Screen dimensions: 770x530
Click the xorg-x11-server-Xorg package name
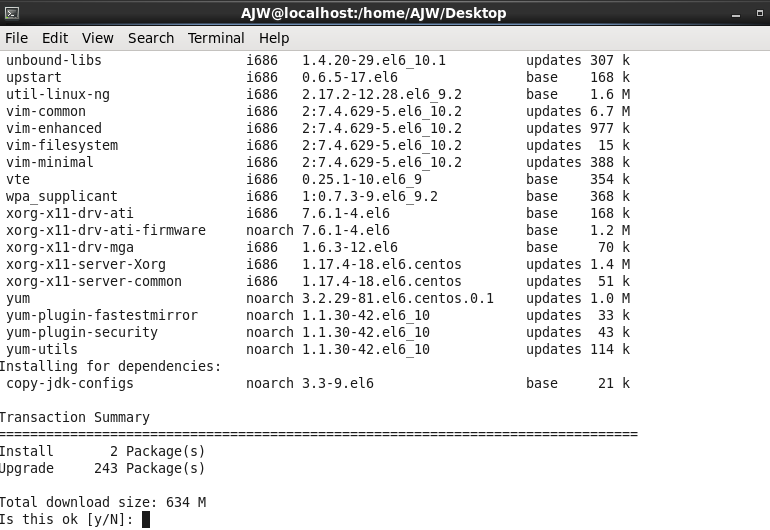(x=86, y=264)
